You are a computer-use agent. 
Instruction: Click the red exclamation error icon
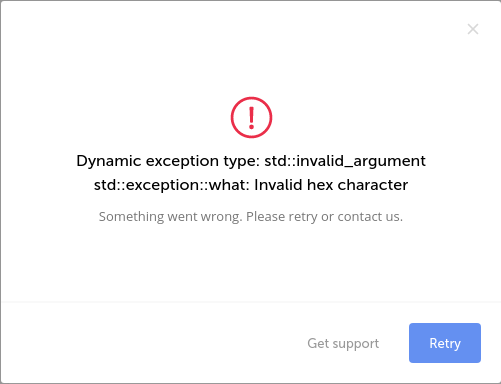click(x=251, y=117)
